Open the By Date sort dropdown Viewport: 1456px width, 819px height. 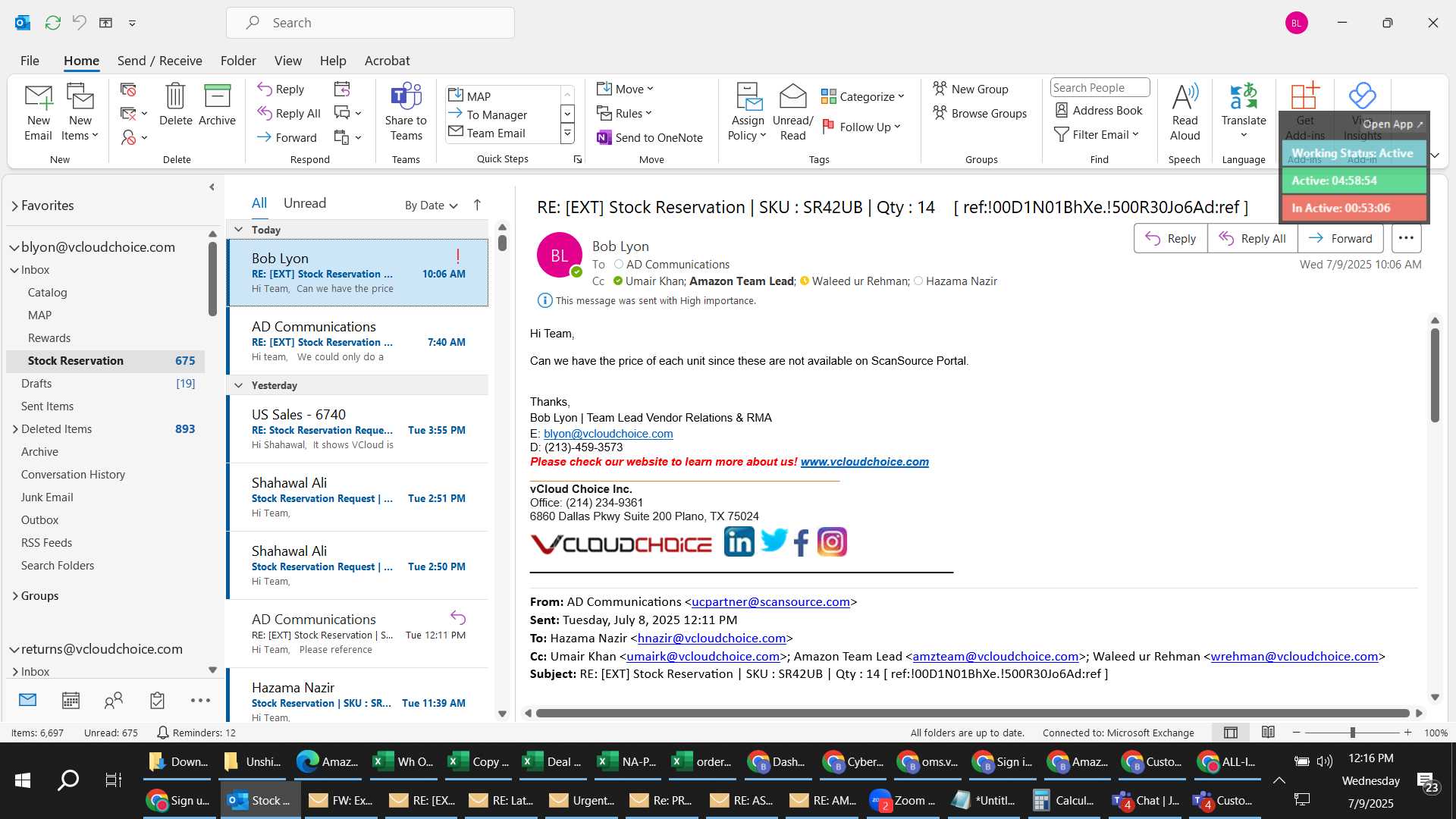pyautogui.click(x=431, y=206)
